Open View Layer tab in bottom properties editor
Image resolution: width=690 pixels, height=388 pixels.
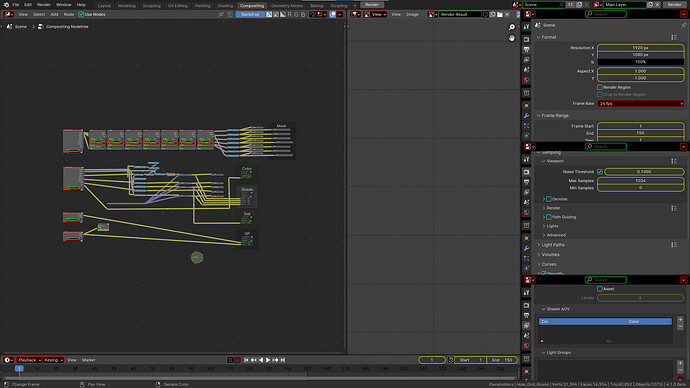click(x=526, y=326)
